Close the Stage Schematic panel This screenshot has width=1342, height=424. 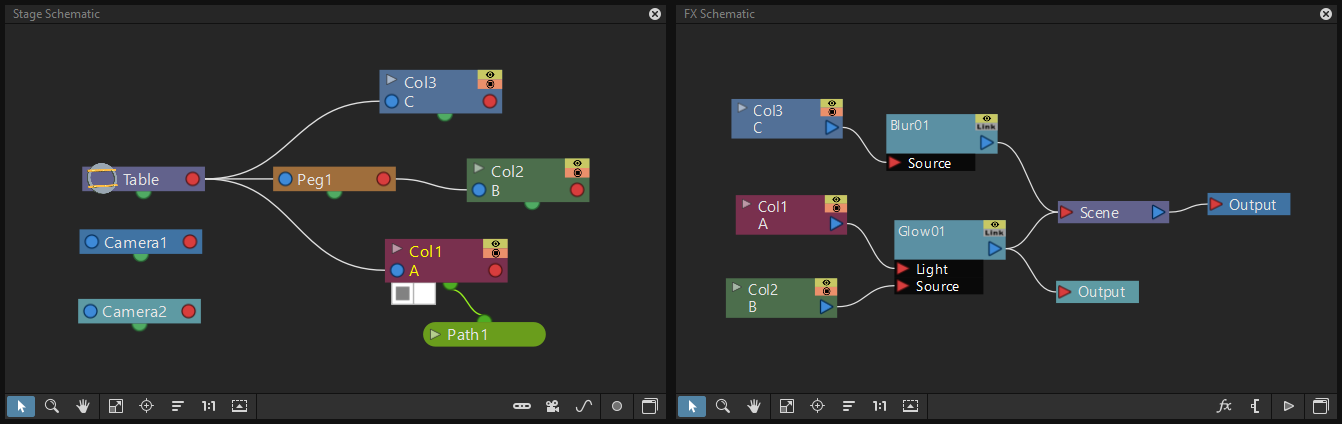[x=655, y=14]
